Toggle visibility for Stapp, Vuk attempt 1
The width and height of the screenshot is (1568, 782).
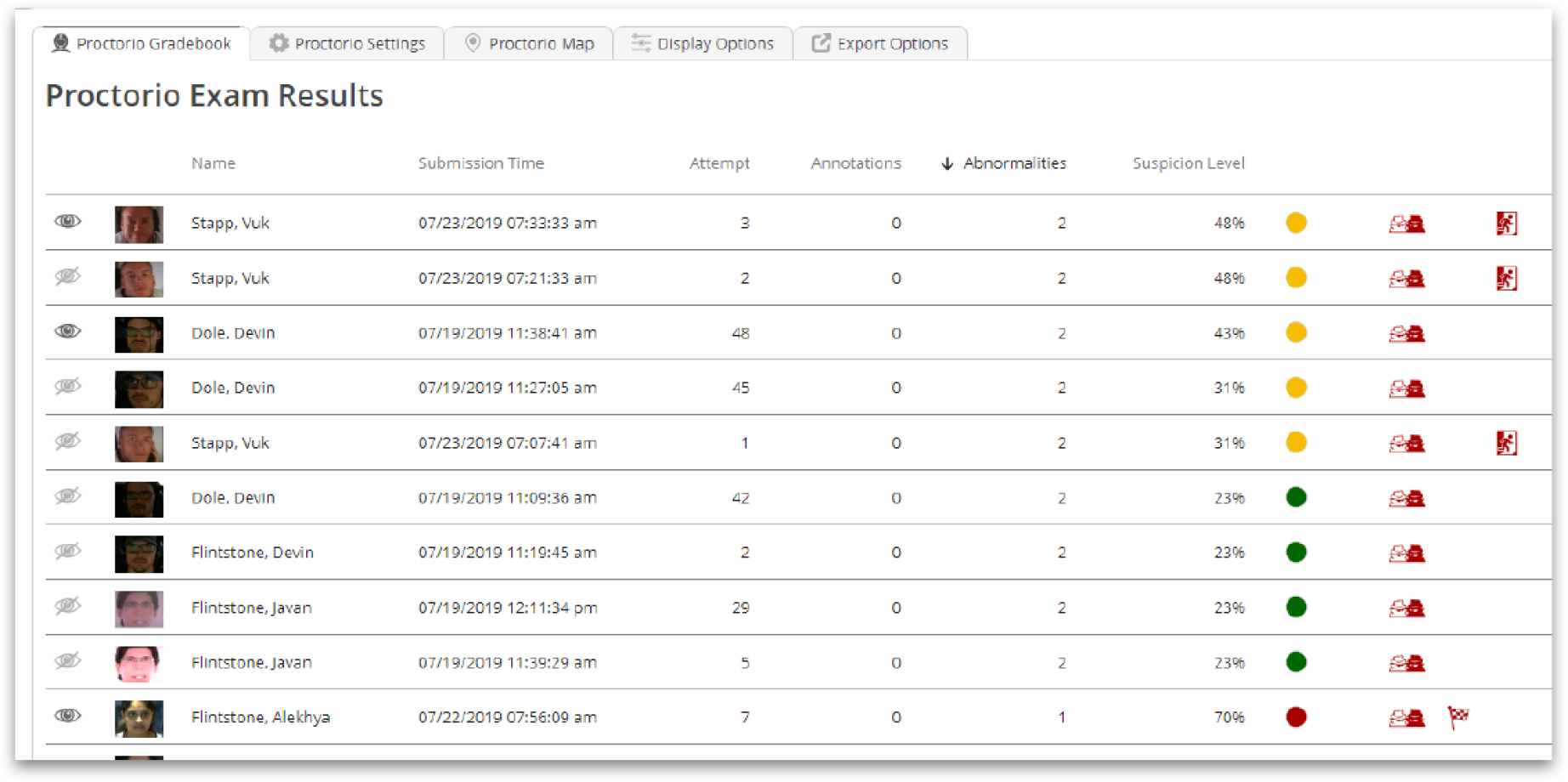[68, 440]
